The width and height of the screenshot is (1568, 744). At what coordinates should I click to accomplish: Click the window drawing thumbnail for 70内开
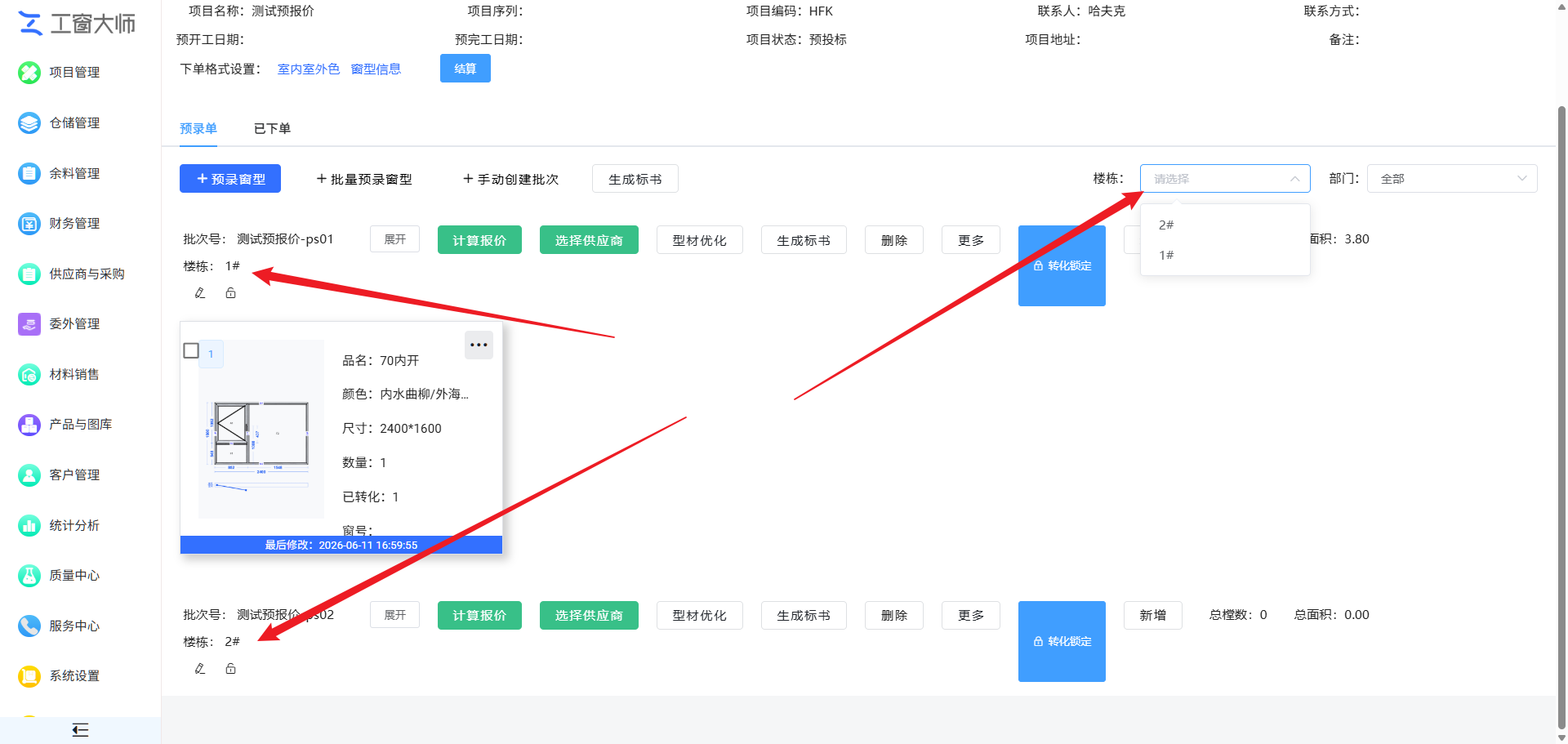pos(261,430)
